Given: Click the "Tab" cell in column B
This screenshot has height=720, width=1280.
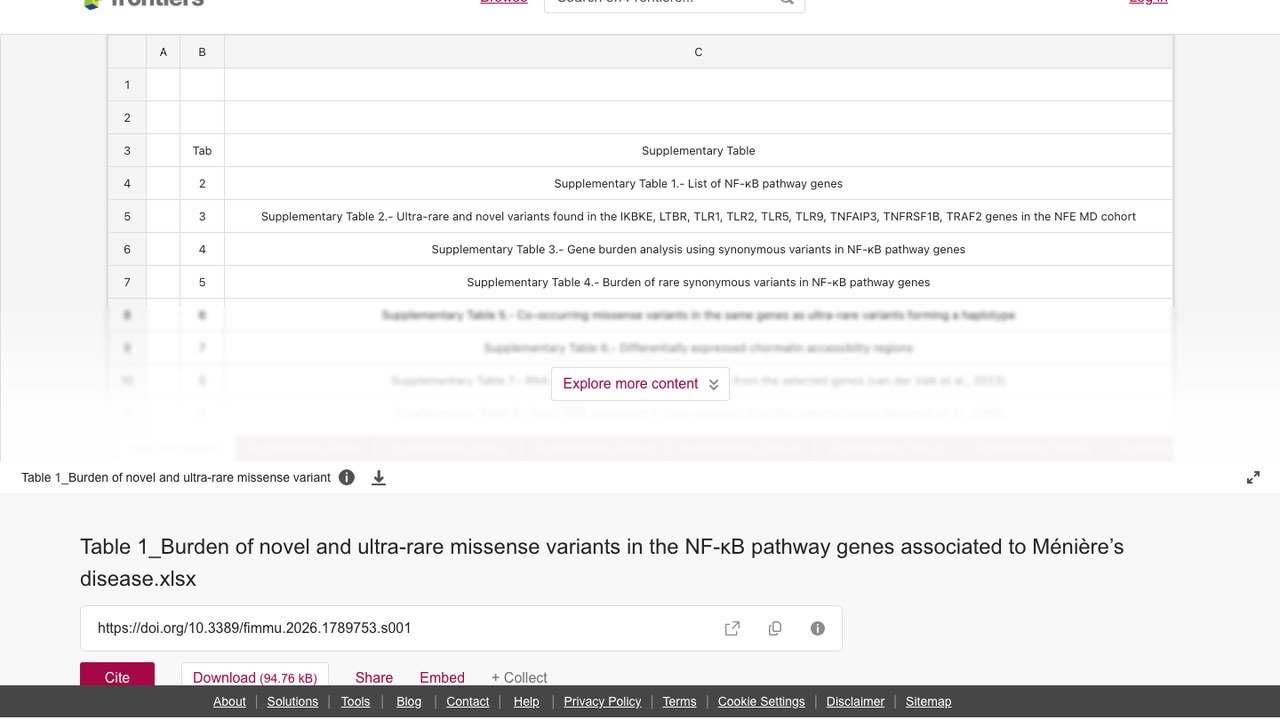Looking at the screenshot, I should click(202, 150).
